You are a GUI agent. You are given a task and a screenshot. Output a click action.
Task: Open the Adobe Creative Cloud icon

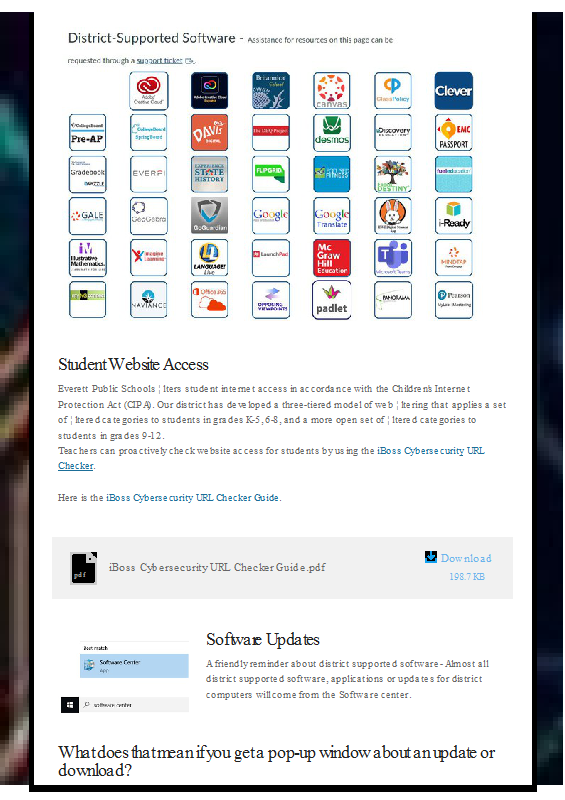pyautogui.click(x=149, y=91)
